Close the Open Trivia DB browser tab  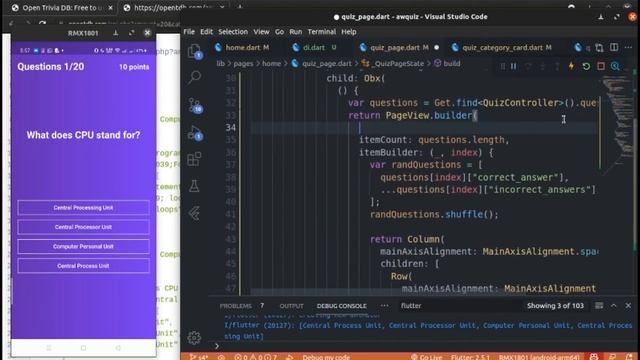[110, 8]
